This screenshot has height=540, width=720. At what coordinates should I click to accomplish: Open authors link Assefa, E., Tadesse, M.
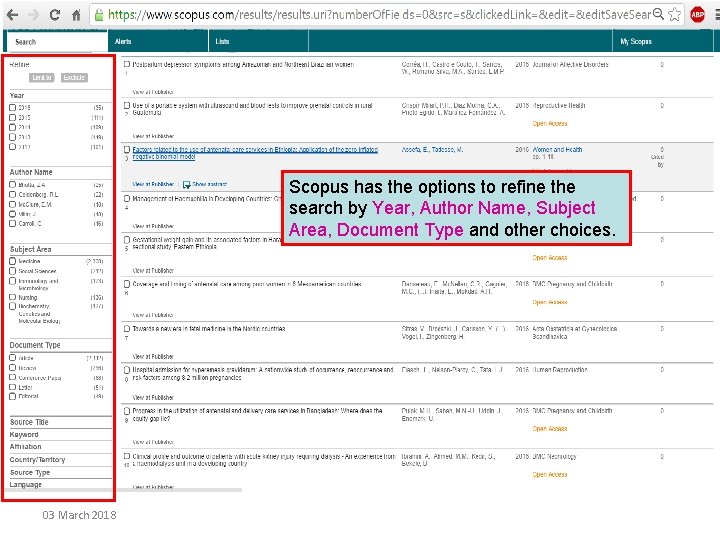[x=432, y=150]
